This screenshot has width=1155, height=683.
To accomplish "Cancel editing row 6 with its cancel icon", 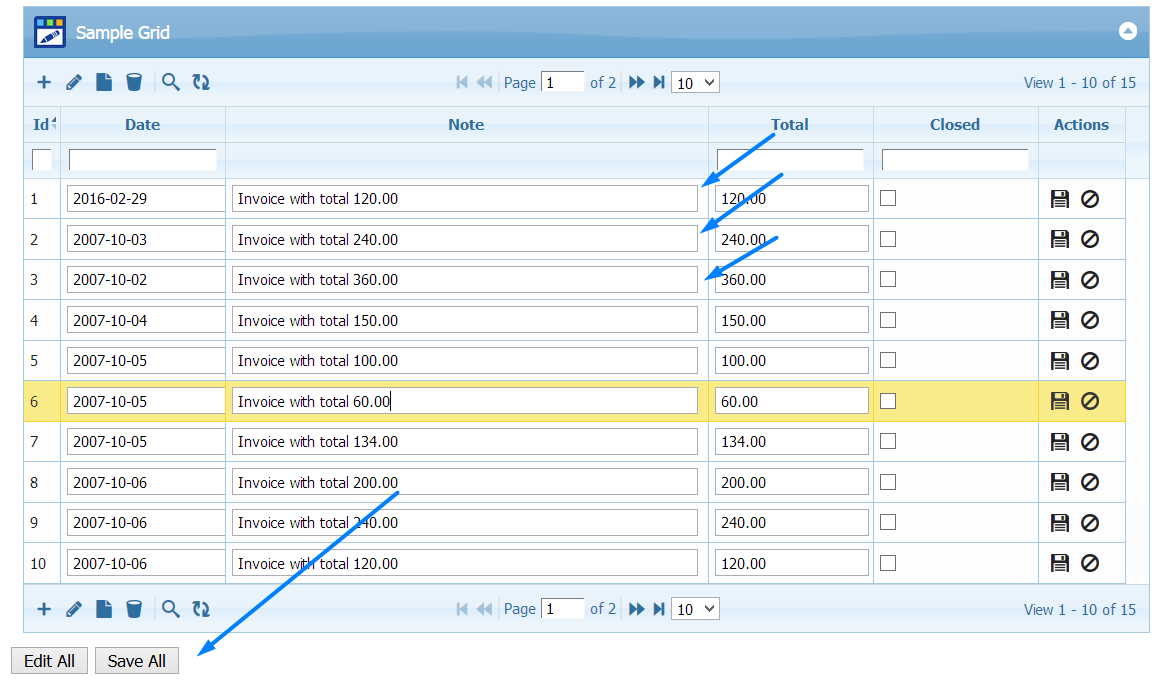I will (x=1090, y=401).
